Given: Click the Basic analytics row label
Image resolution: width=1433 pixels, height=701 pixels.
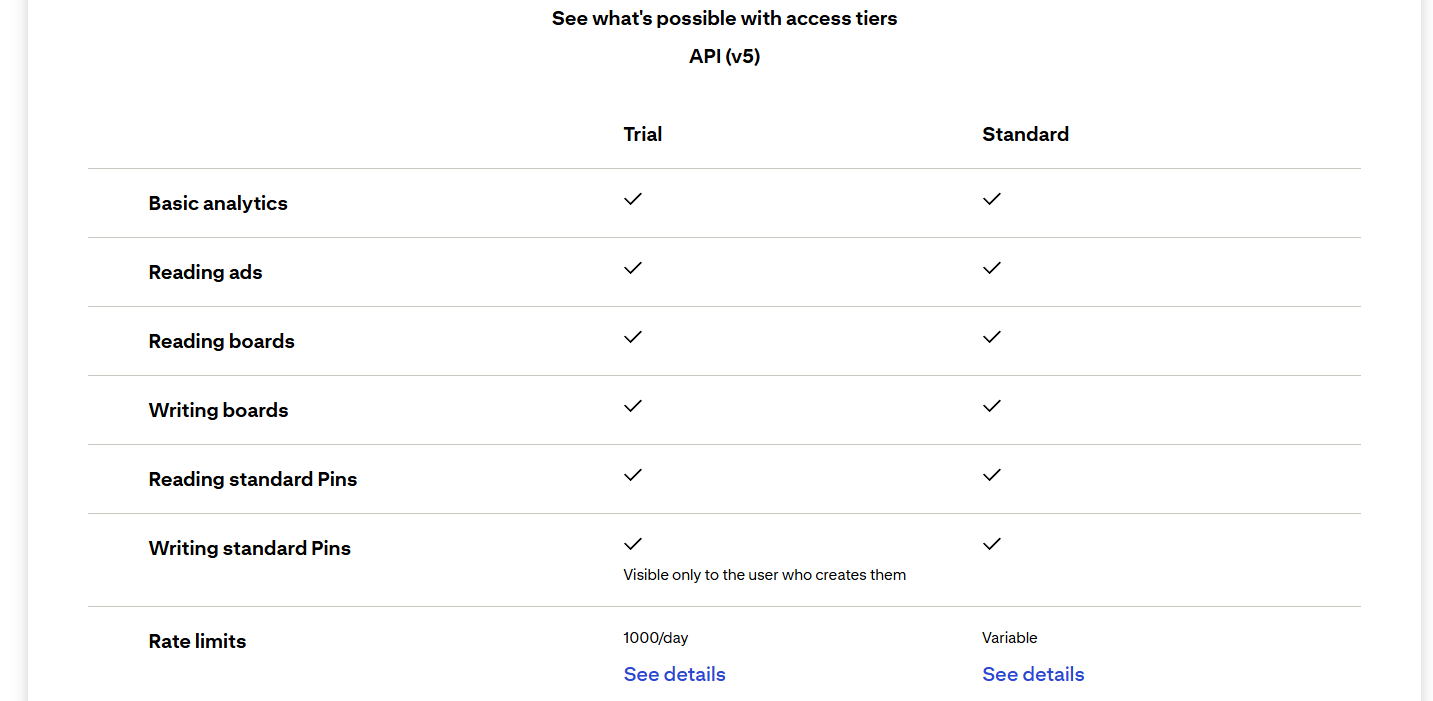Looking at the screenshot, I should coord(218,202).
